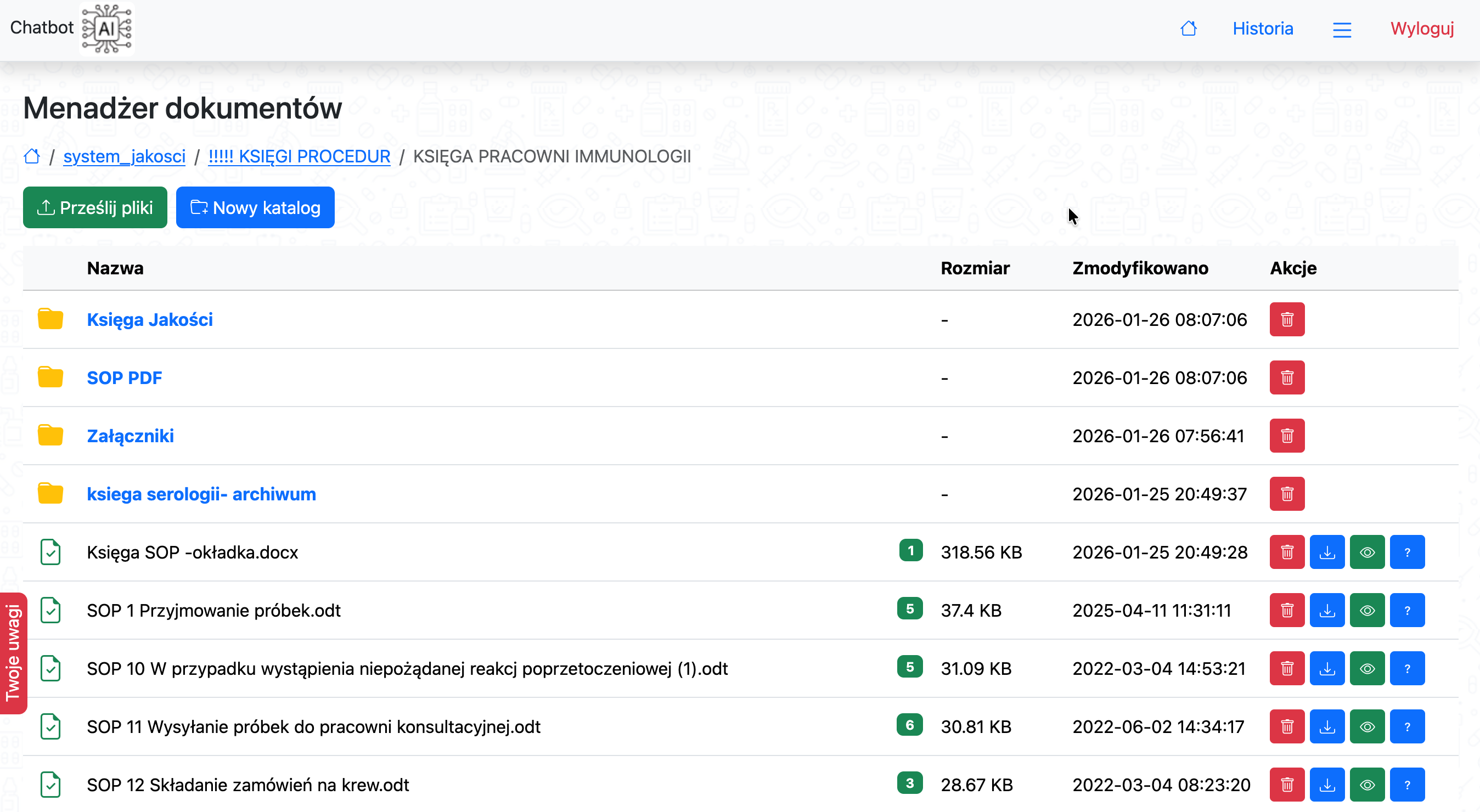The image size is (1480, 812).
Task: Click Wyloguj to log out
Action: pyautogui.click(x=1421, y=28)
